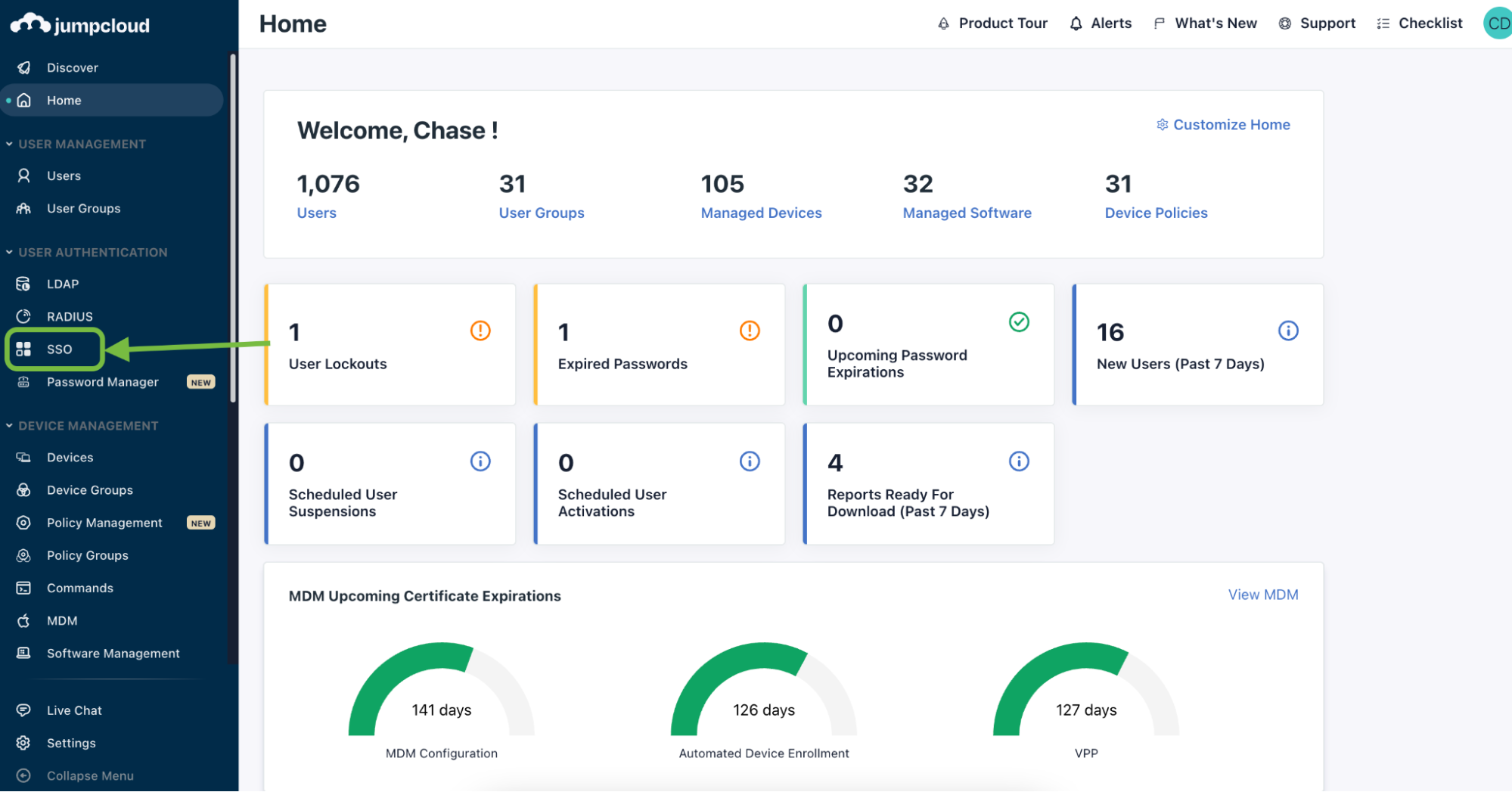Image resolution: width=1512 pixels, height=792 pixels.
Task: Collapse the User Management section
Action: (9, 144)
